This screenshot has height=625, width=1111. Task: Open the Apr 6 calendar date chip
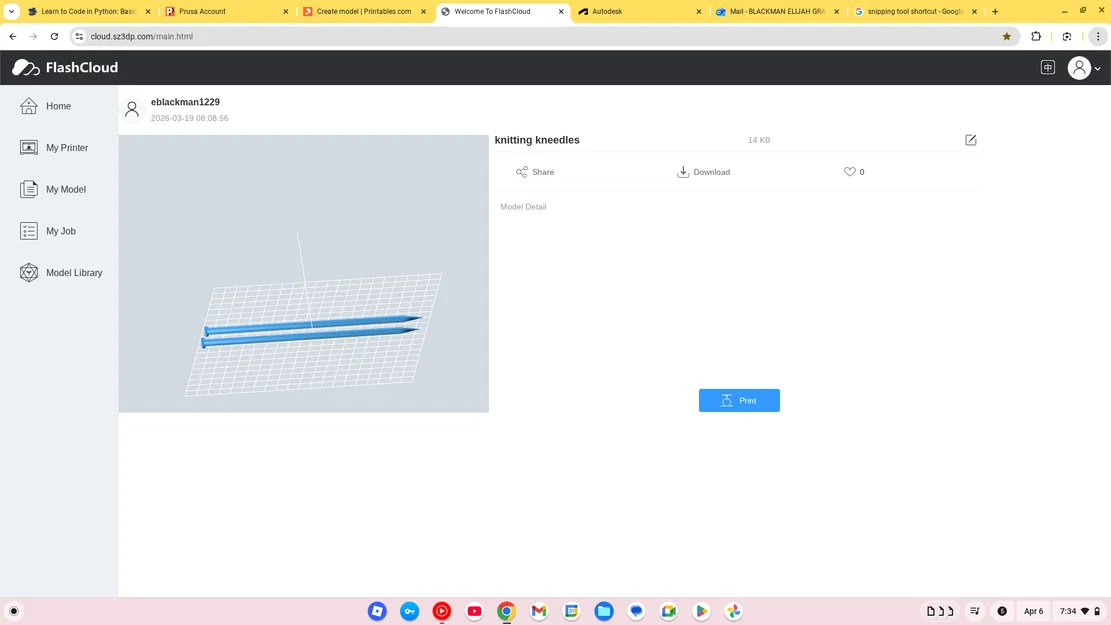pos(1033,611)
